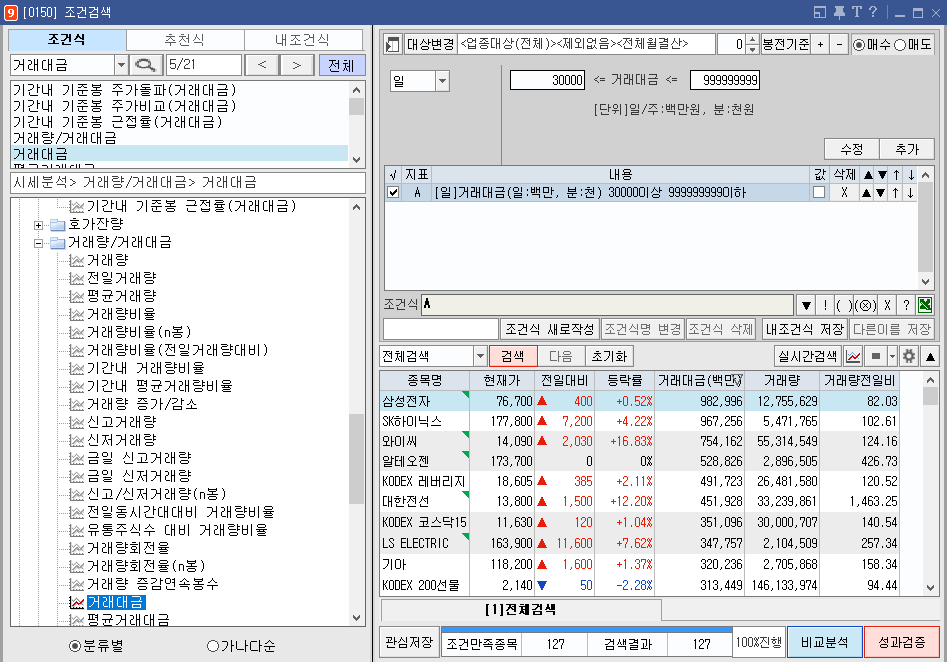947x662 pixels.
Task: Open the gear settings icon on search toolbar
Action: (x=909, y=356)
